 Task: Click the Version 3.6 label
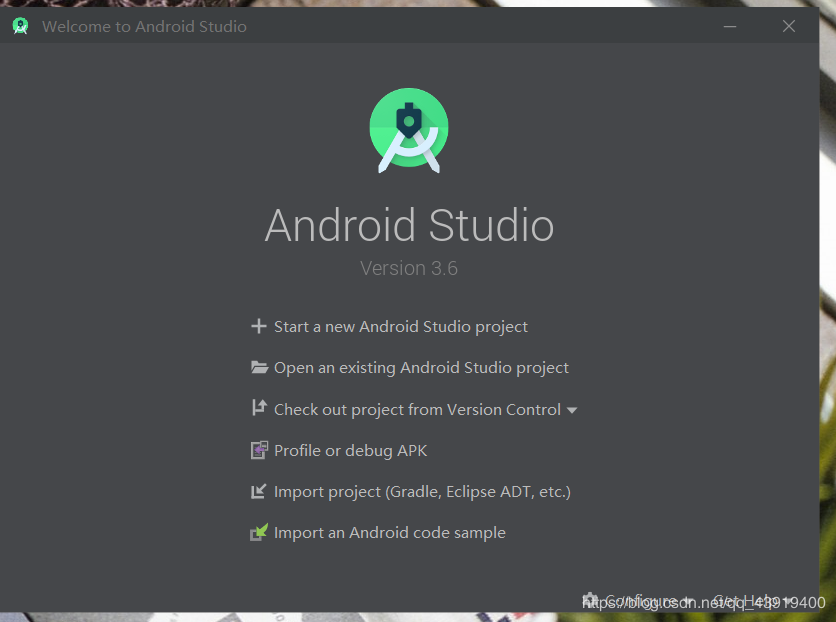pyautogui.click(x=409, y=268)
